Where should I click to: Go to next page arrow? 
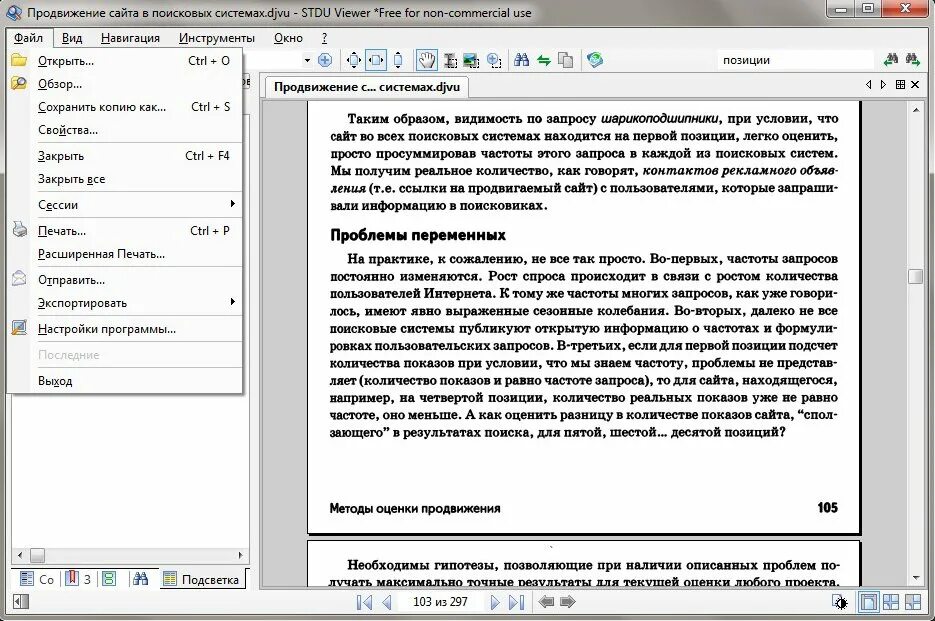pyautogui.click(x=495, y=602)
